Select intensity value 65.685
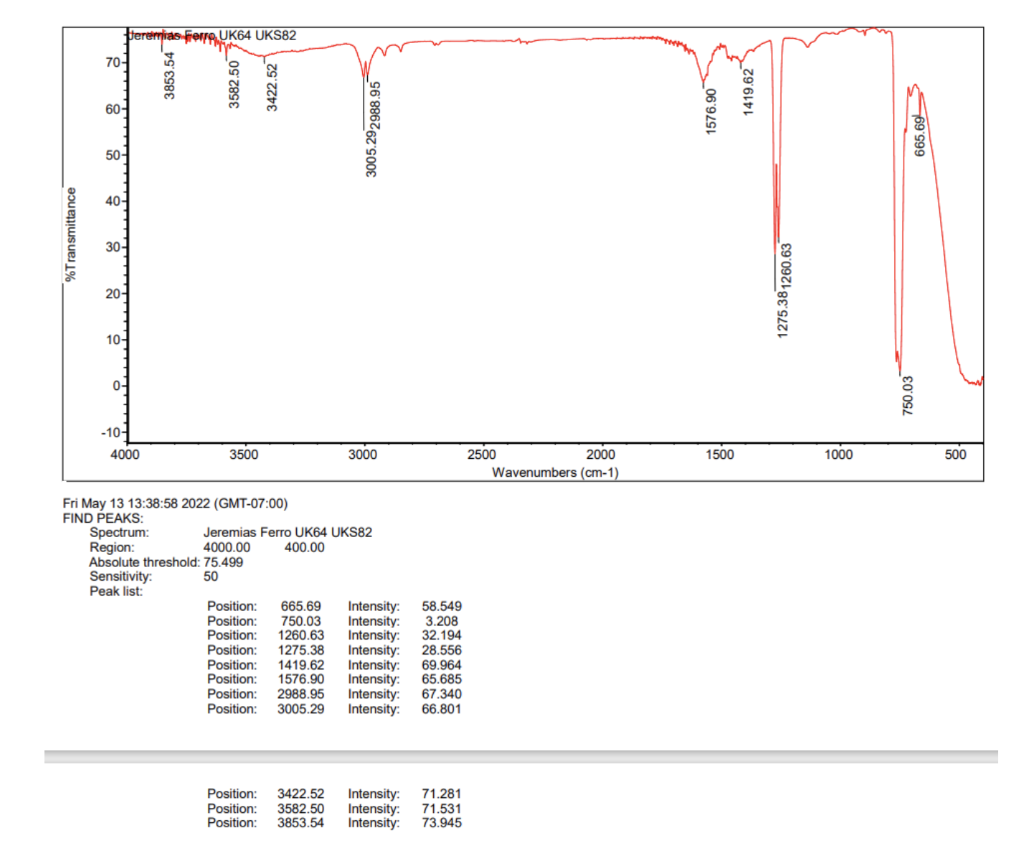This screenshot has height=856, width=1024. [441, 679]
